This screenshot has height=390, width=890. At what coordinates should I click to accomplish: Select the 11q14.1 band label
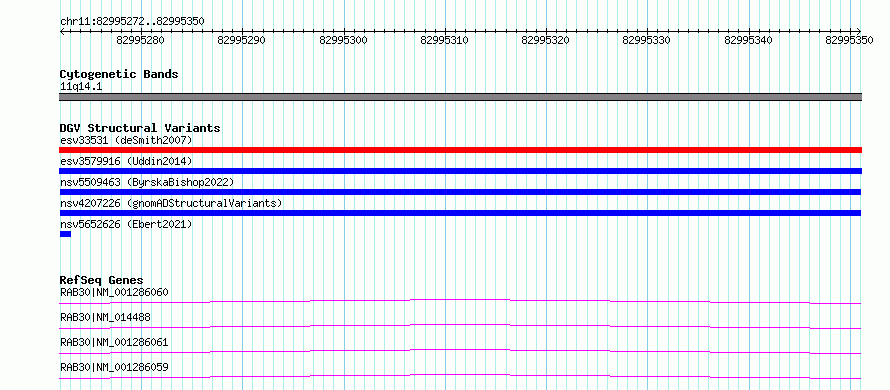tap(81, 87)
